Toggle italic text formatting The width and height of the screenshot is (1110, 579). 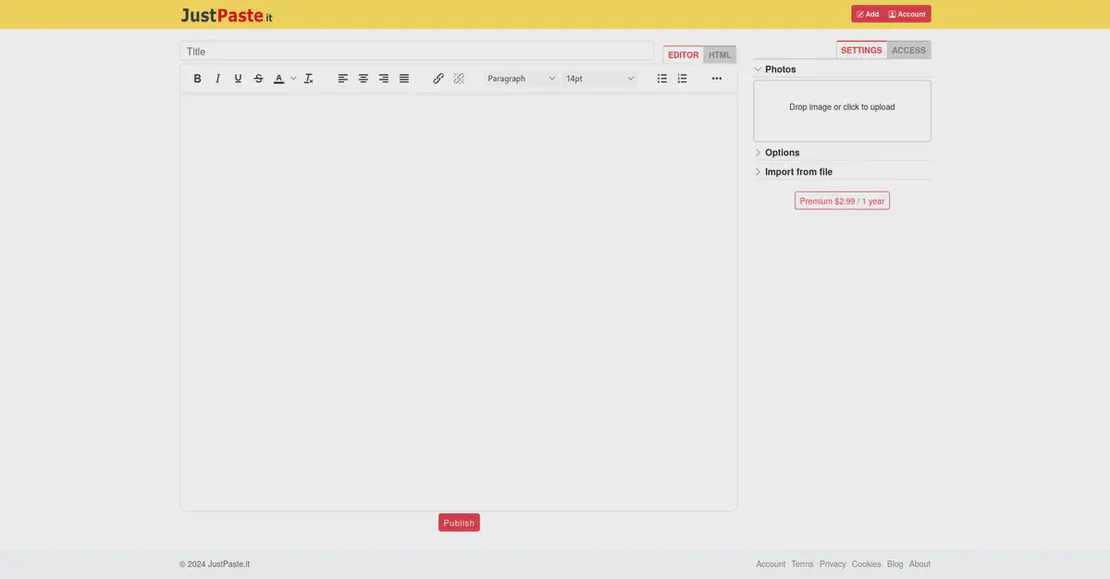click(218, 78)
